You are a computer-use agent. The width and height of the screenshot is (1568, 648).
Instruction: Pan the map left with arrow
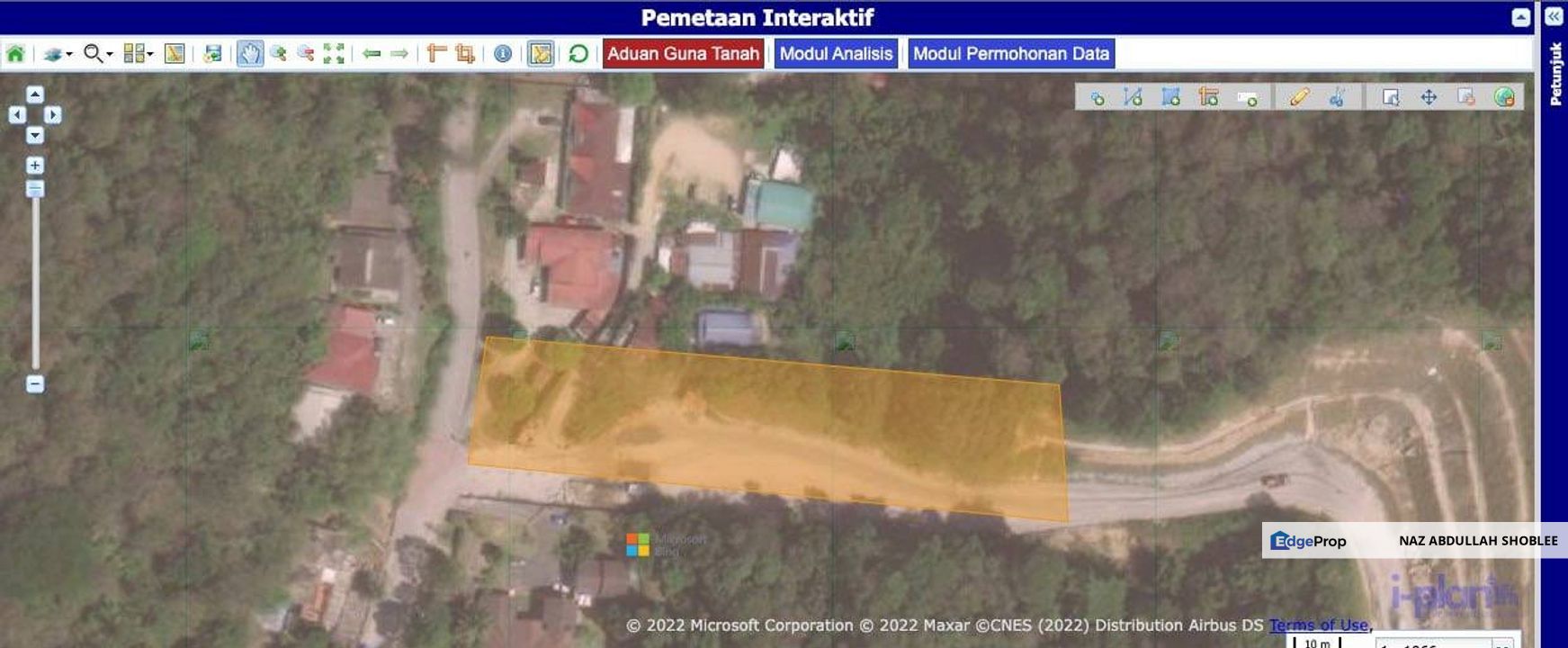tap(16, 114)
